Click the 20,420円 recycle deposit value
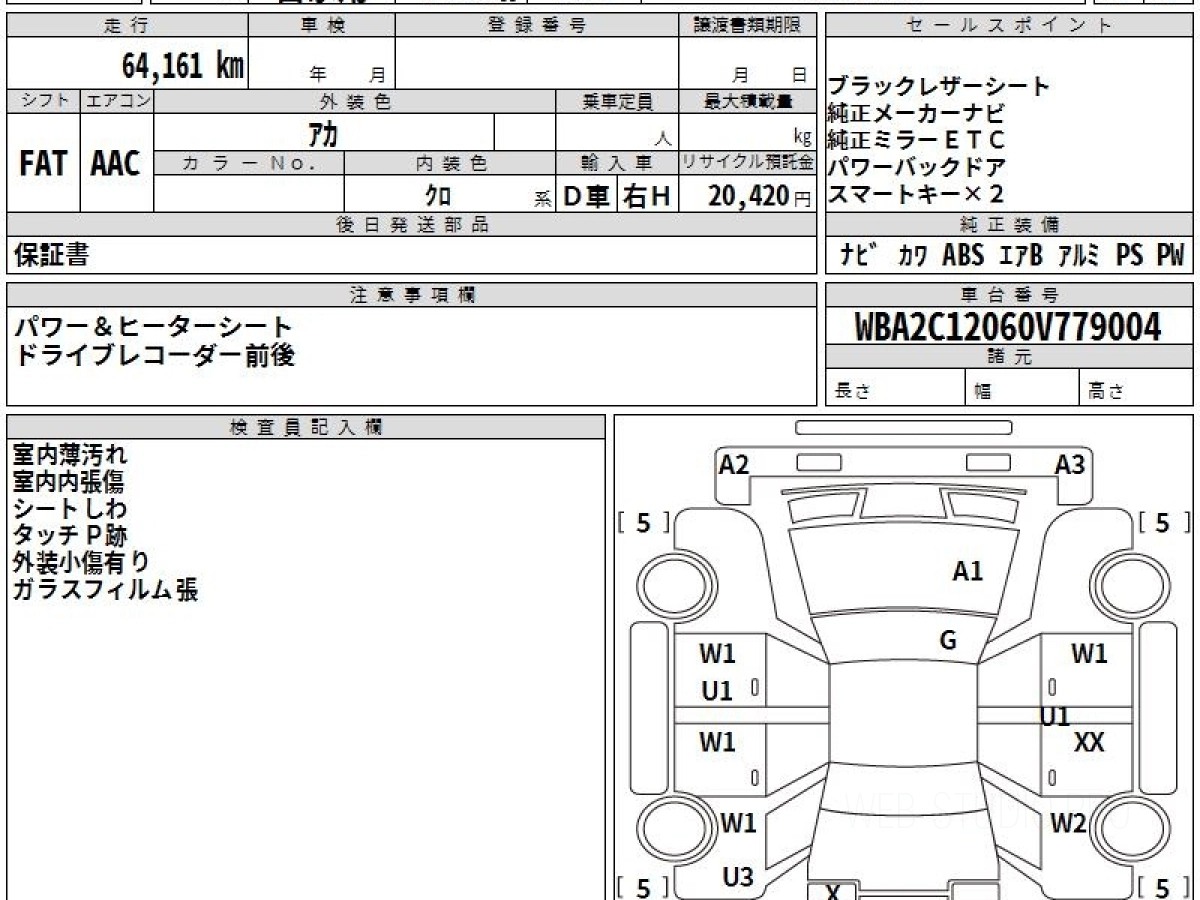The width and height of the screenshot is (1200, 900). coord(760,195)
